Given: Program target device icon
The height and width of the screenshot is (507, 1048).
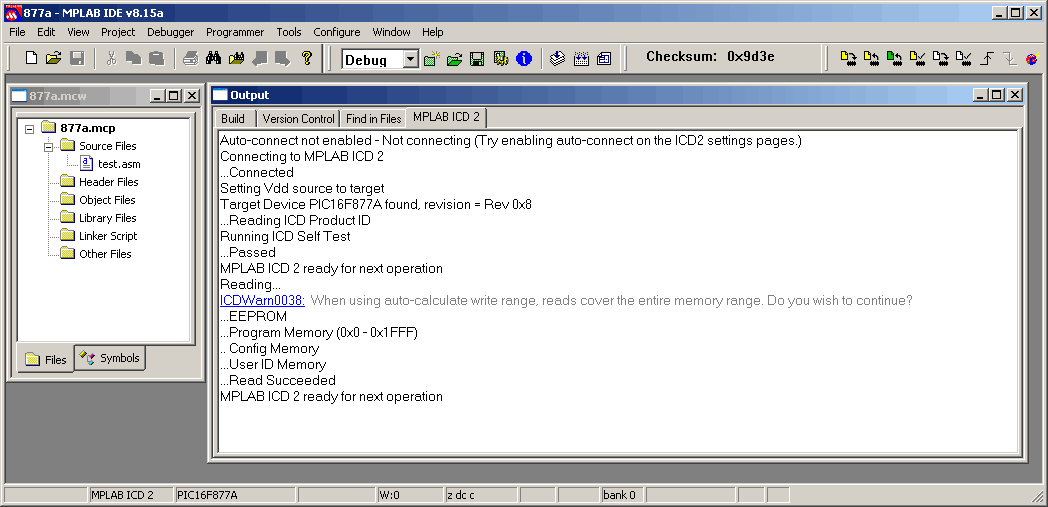Looking at the screenshot, I should (x=848, y=59).
